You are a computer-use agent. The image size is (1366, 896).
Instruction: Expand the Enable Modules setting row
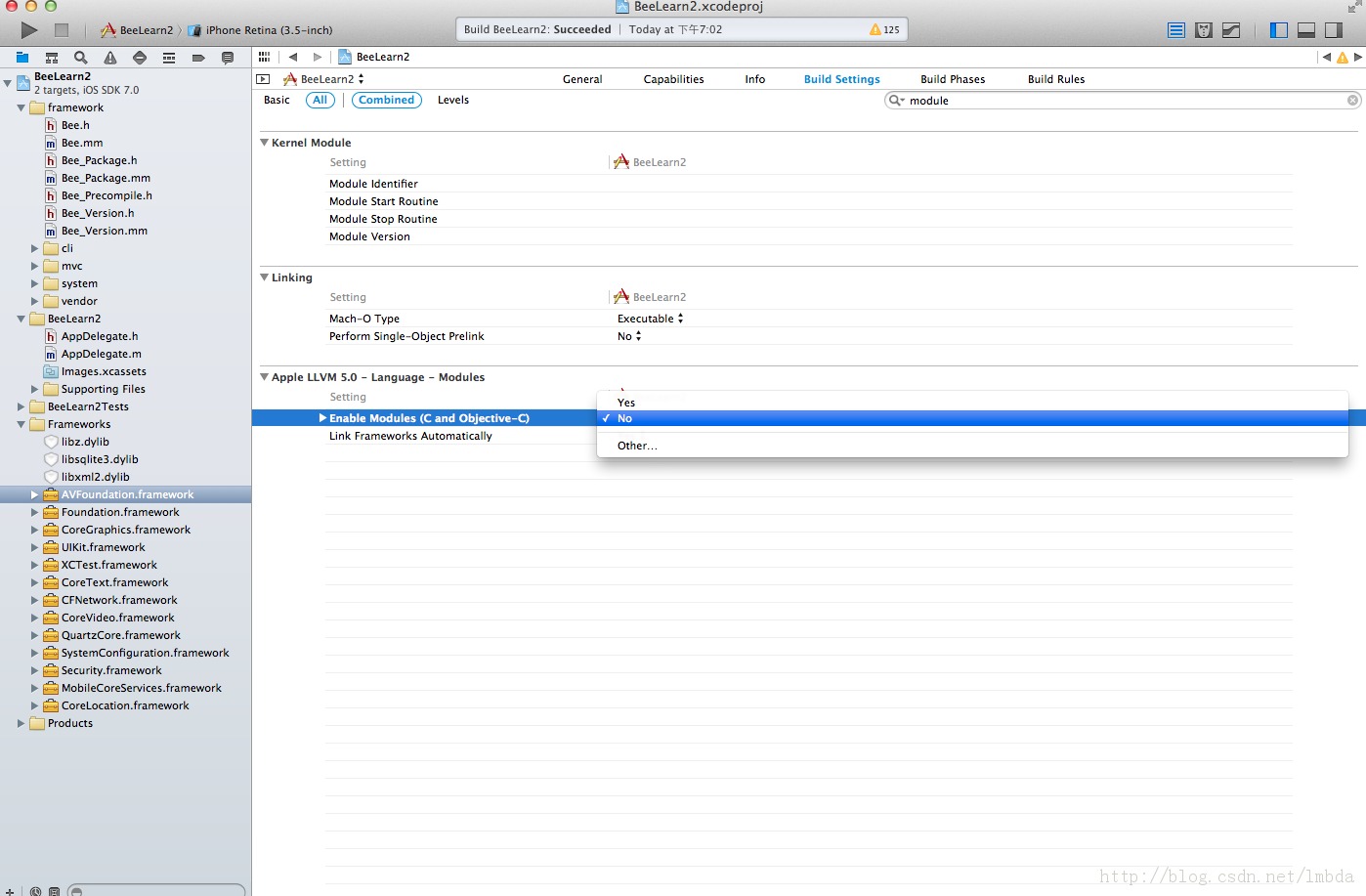pyautogui.click(x=322, y=418)
